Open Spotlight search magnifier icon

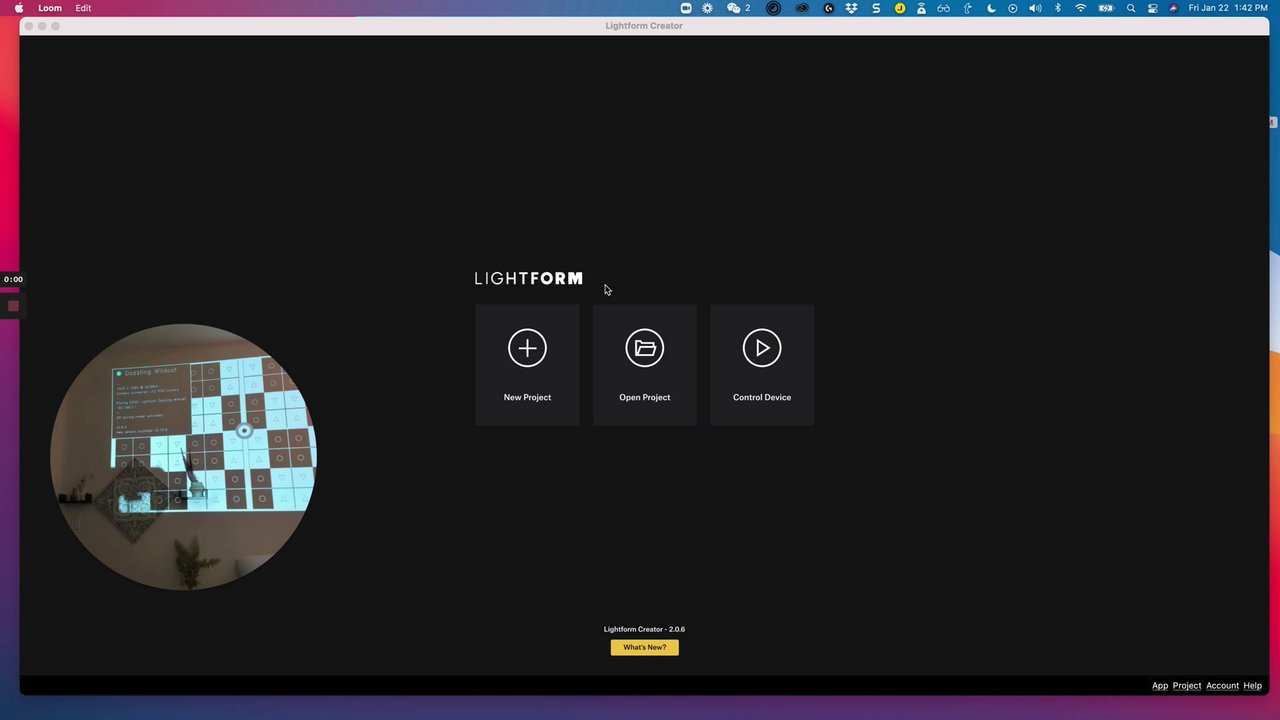click(x=1131, y=8)
